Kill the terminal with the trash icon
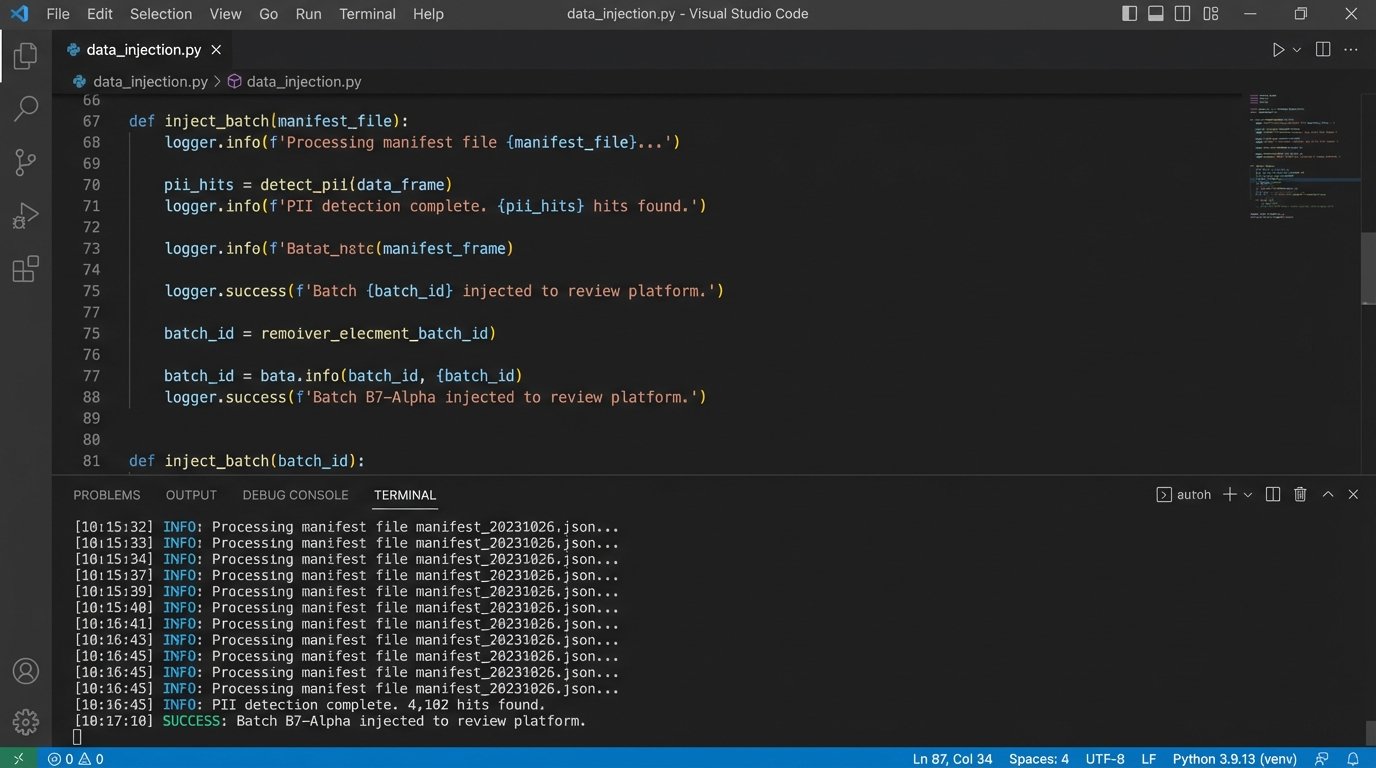 [x=1299, y=494]
